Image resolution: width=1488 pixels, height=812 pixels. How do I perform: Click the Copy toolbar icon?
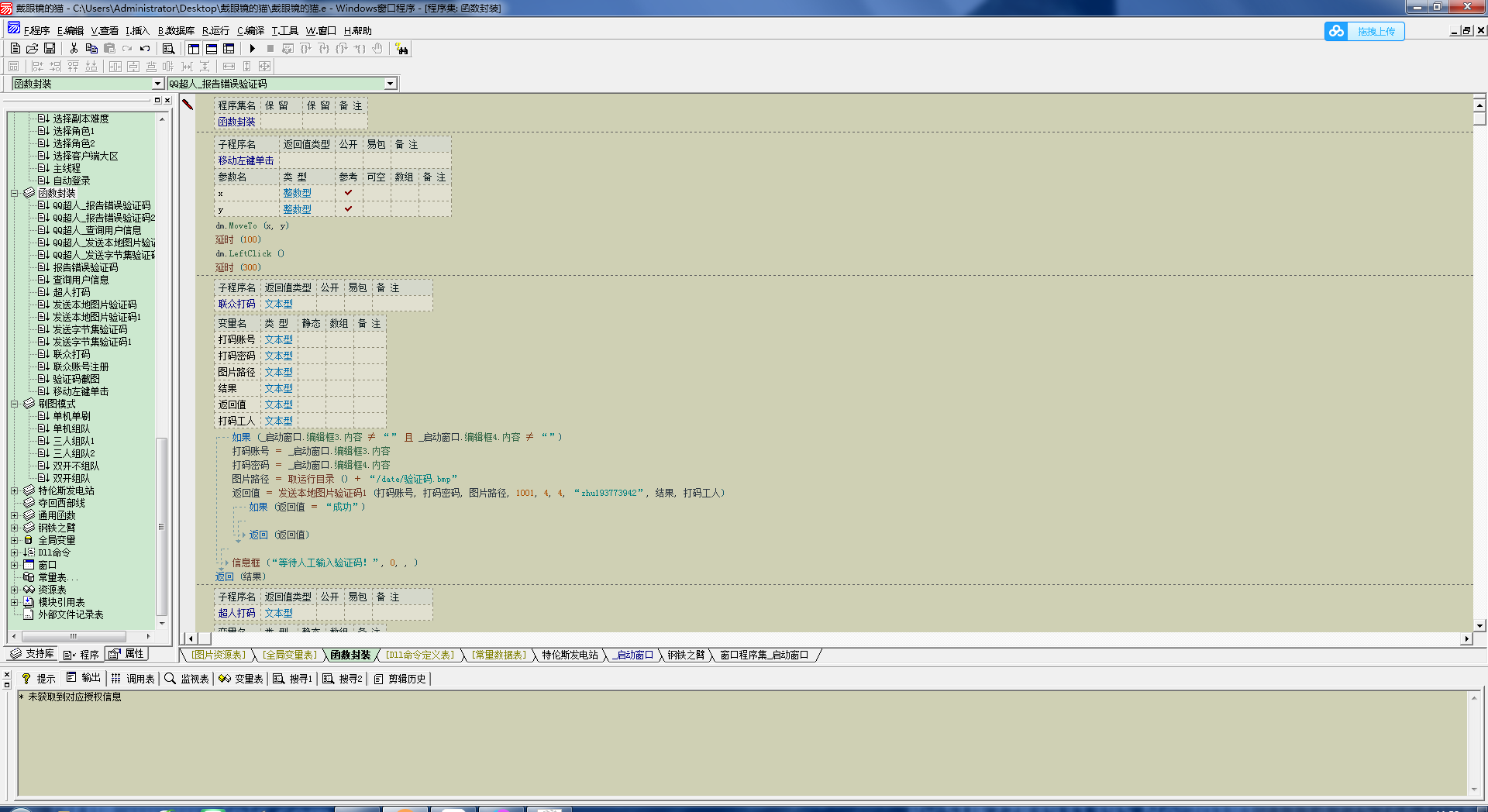point(91,48)
